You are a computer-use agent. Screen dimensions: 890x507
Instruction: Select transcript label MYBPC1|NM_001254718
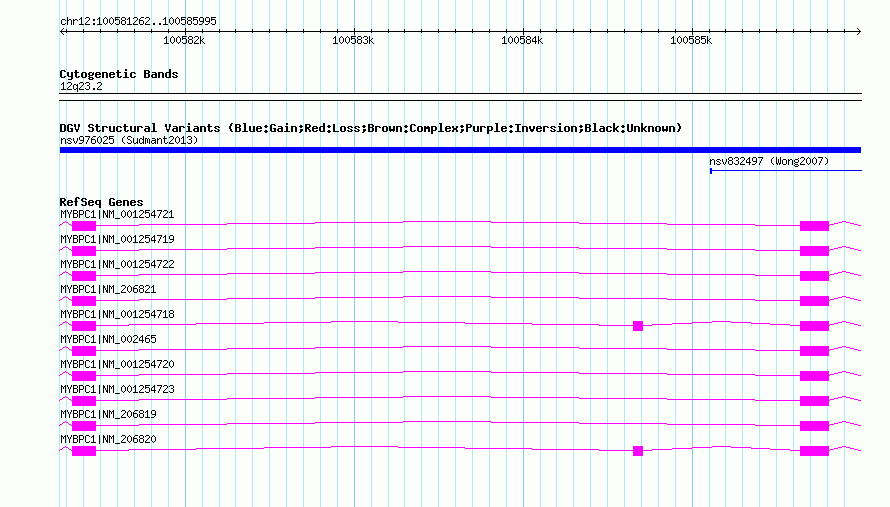117,315
